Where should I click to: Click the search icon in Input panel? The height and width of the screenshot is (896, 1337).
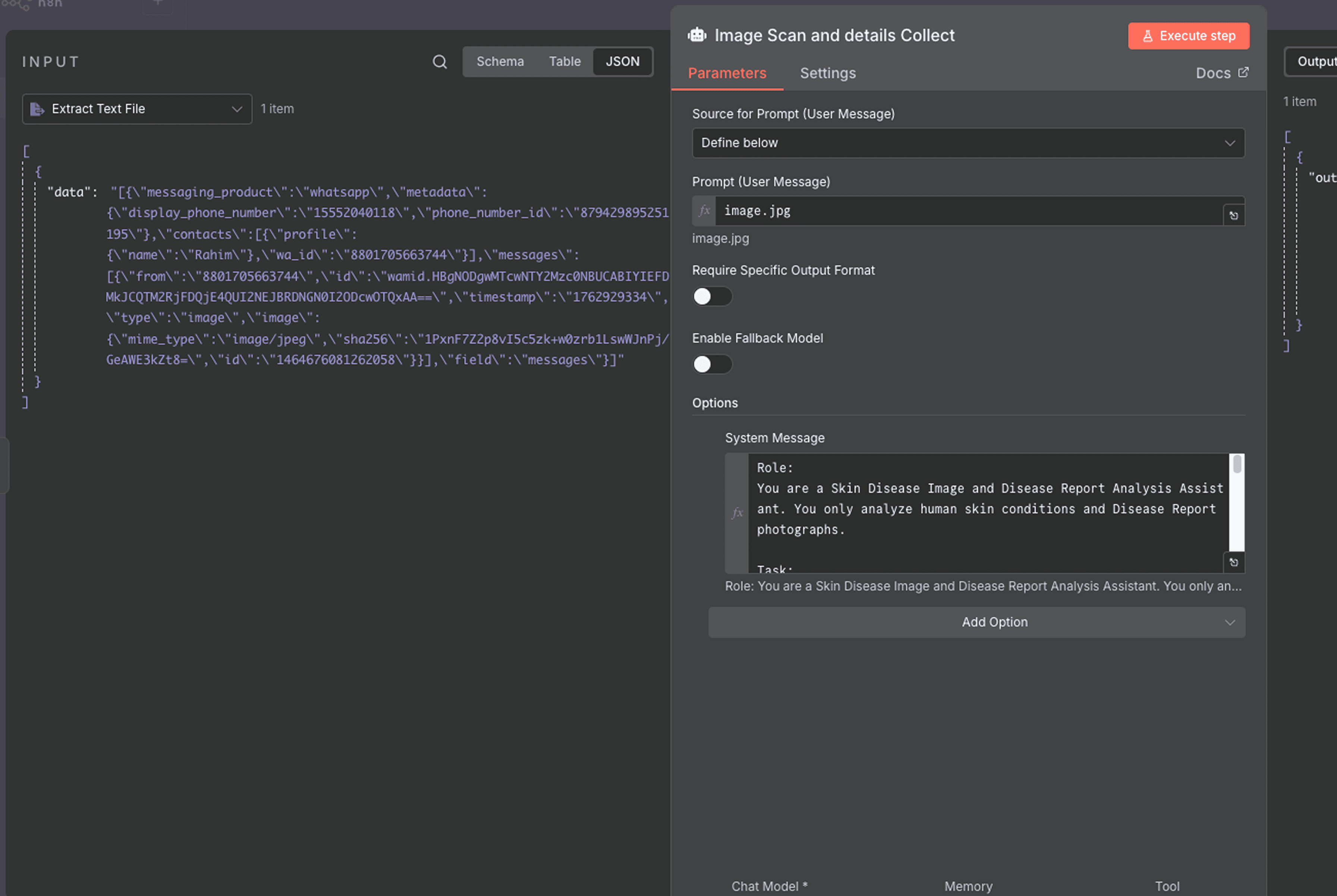click(439, 62)
